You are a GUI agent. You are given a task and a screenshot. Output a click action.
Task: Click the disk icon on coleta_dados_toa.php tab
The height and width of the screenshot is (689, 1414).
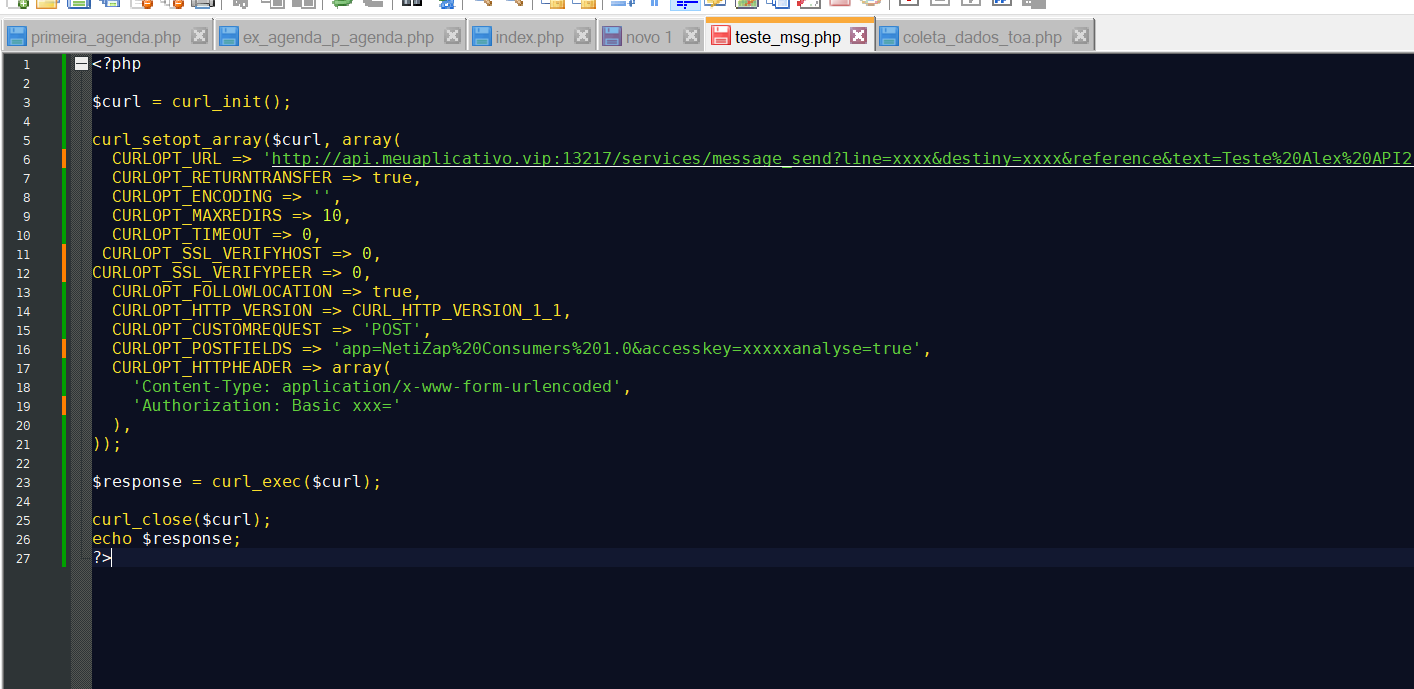click(x=889, y=37)
